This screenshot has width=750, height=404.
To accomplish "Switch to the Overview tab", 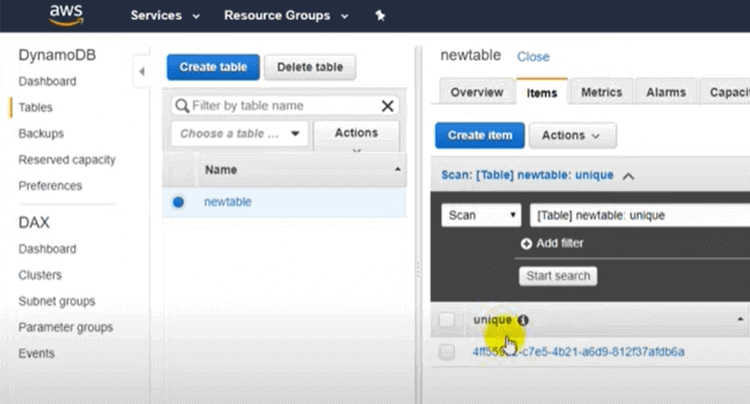I will 477,92.
